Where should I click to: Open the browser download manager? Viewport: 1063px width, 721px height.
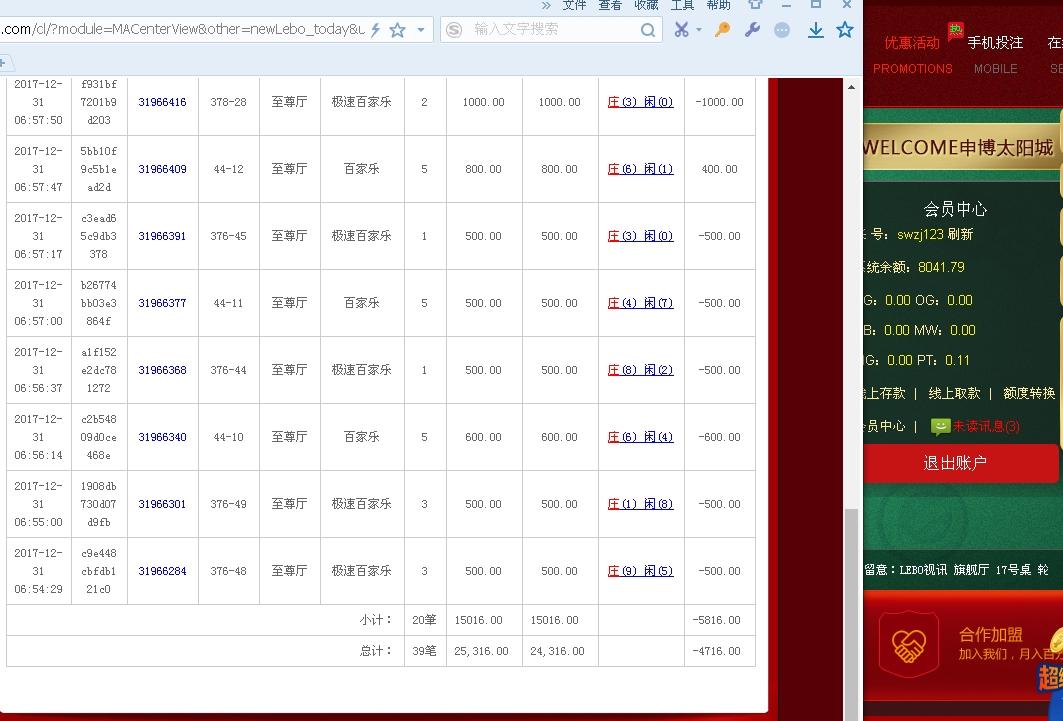pyautogui.click(x=815, y=31)
